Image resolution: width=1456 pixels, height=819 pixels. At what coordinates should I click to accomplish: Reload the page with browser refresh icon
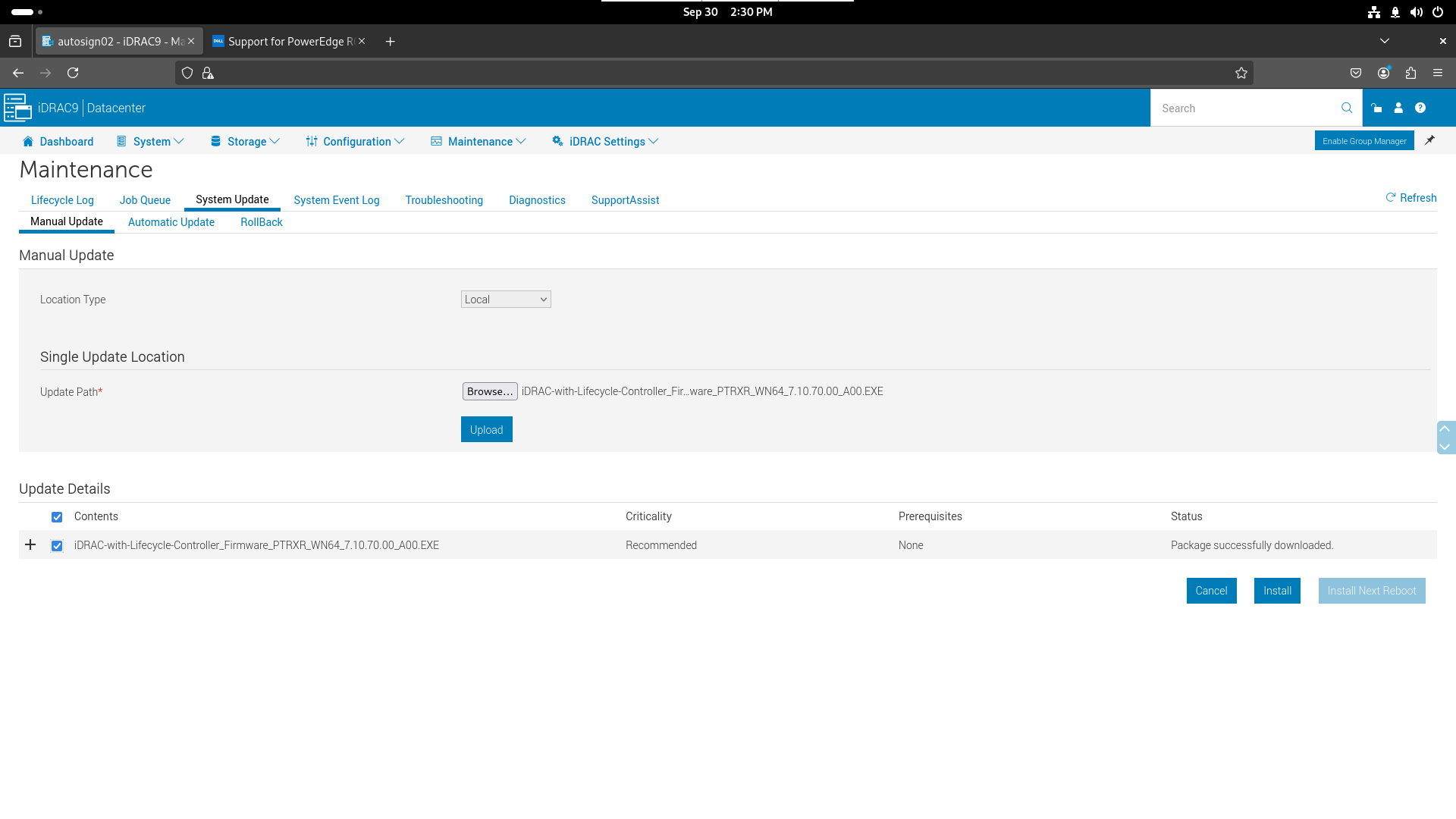(73, 73)
